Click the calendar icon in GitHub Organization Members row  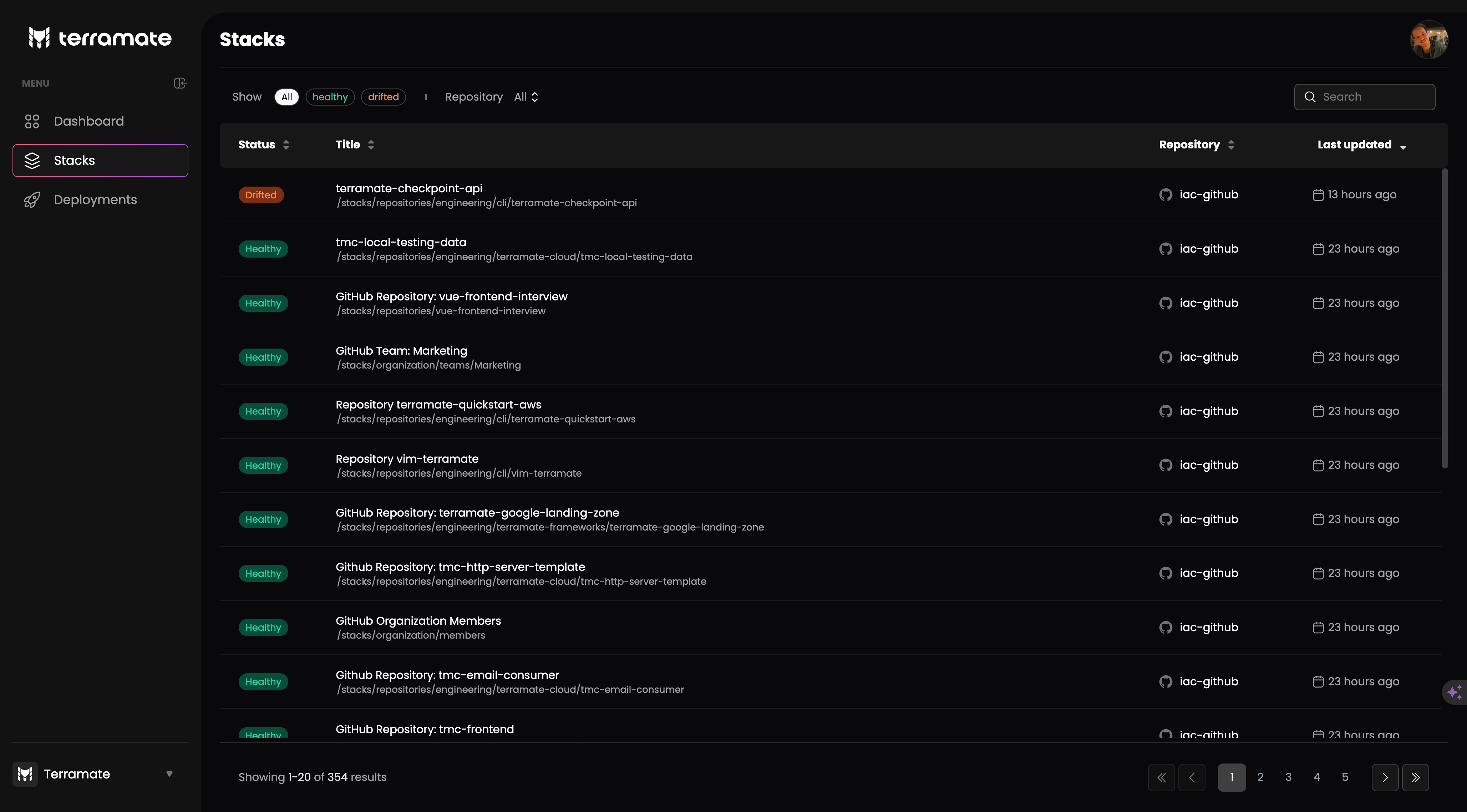click(x=1318, y=628)
